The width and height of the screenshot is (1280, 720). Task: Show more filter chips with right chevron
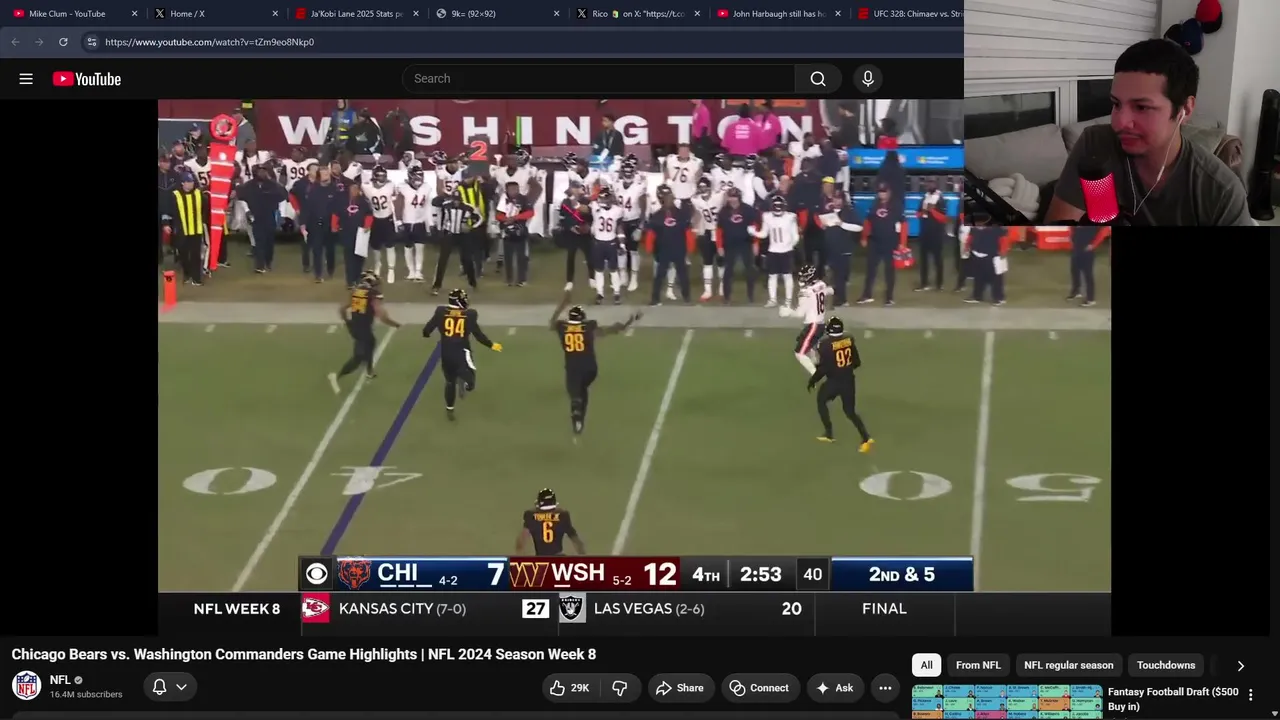[x=1240, y=666]
